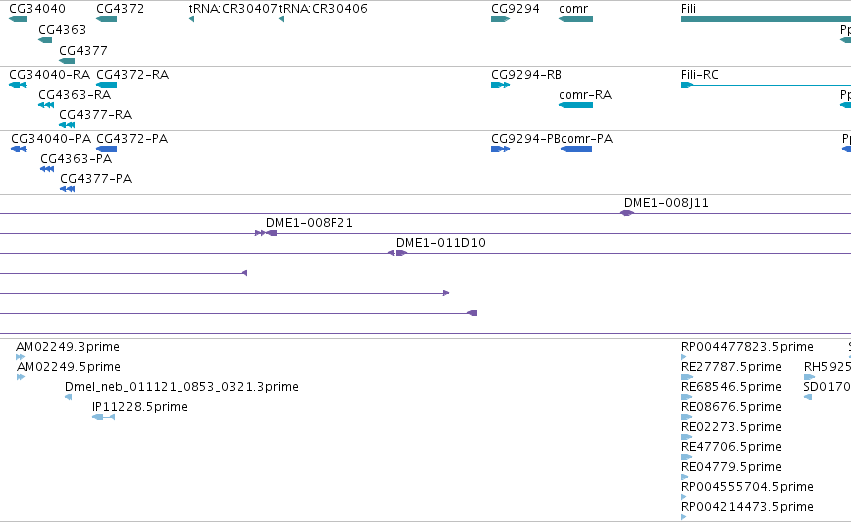Select the CG4377-PA protein glyph
Viewport: 851px width, 522px height.
[x=67, y=189]
